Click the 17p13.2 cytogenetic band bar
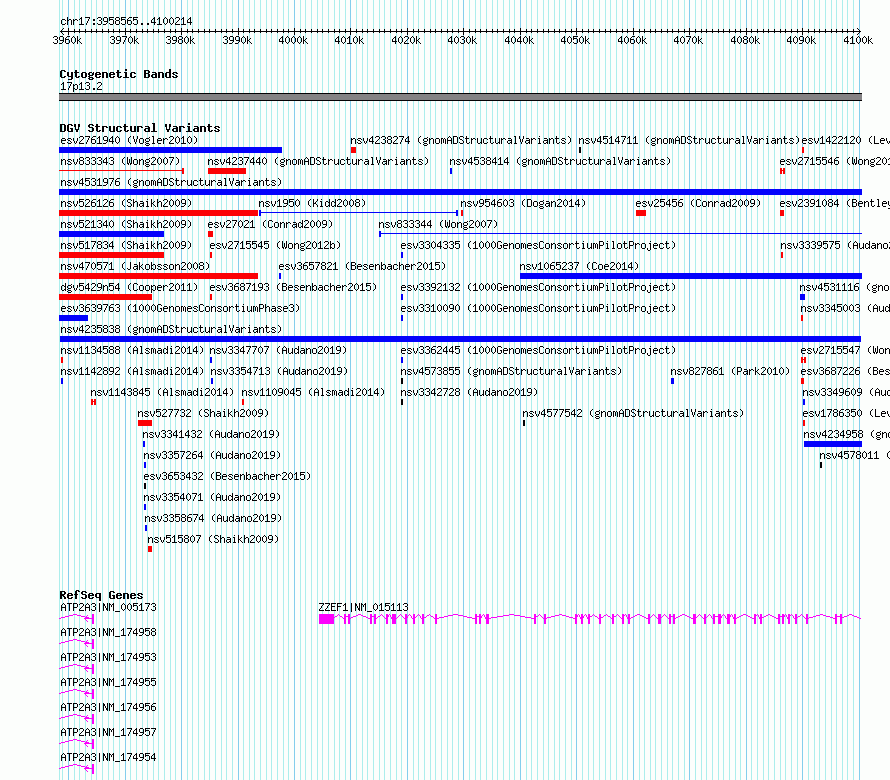This screenshot has height=780, width=890. click(460, 97)
